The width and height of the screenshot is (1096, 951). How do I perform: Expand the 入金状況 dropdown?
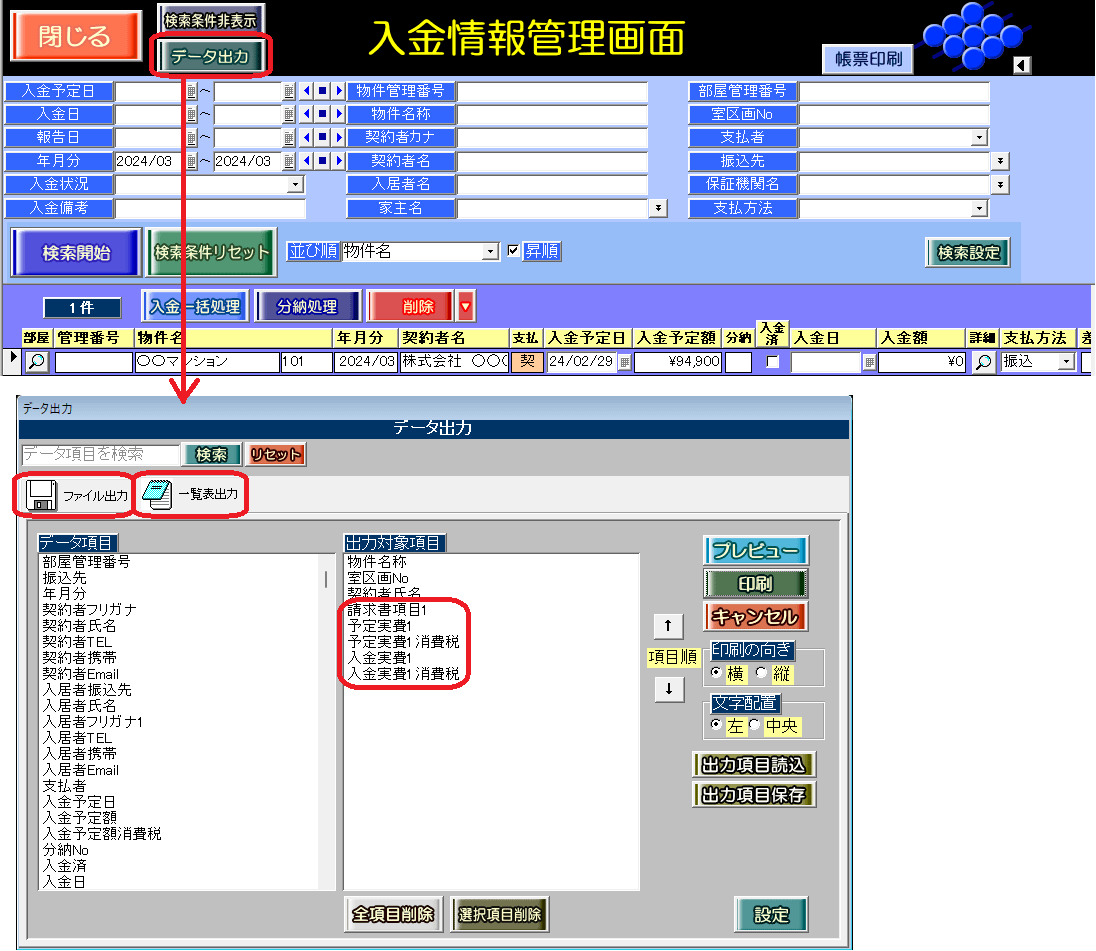tap(295, 185)
